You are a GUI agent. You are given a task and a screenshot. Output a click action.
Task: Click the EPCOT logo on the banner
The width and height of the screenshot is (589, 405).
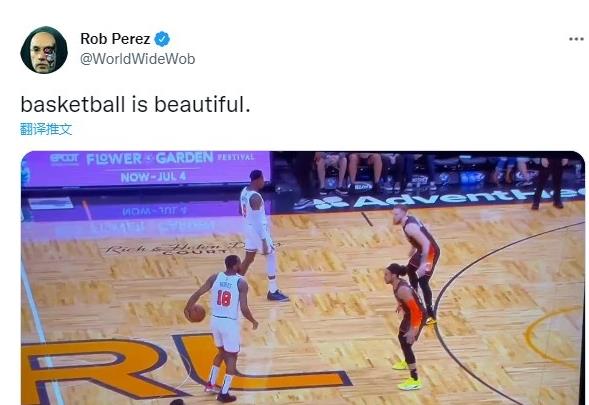(65, 159)
